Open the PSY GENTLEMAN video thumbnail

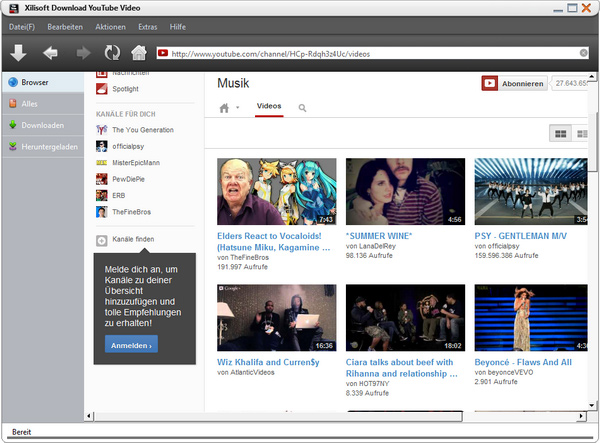(x=531, y=191)
